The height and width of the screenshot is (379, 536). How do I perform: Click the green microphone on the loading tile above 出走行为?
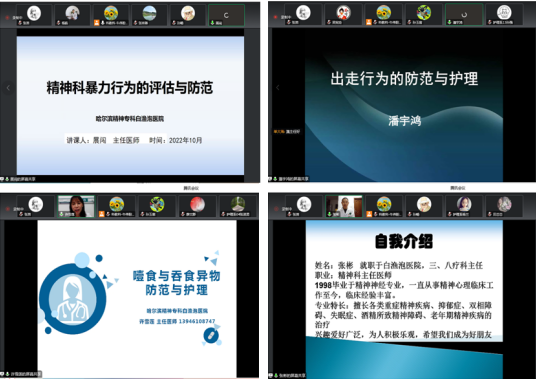click(450, 22)
